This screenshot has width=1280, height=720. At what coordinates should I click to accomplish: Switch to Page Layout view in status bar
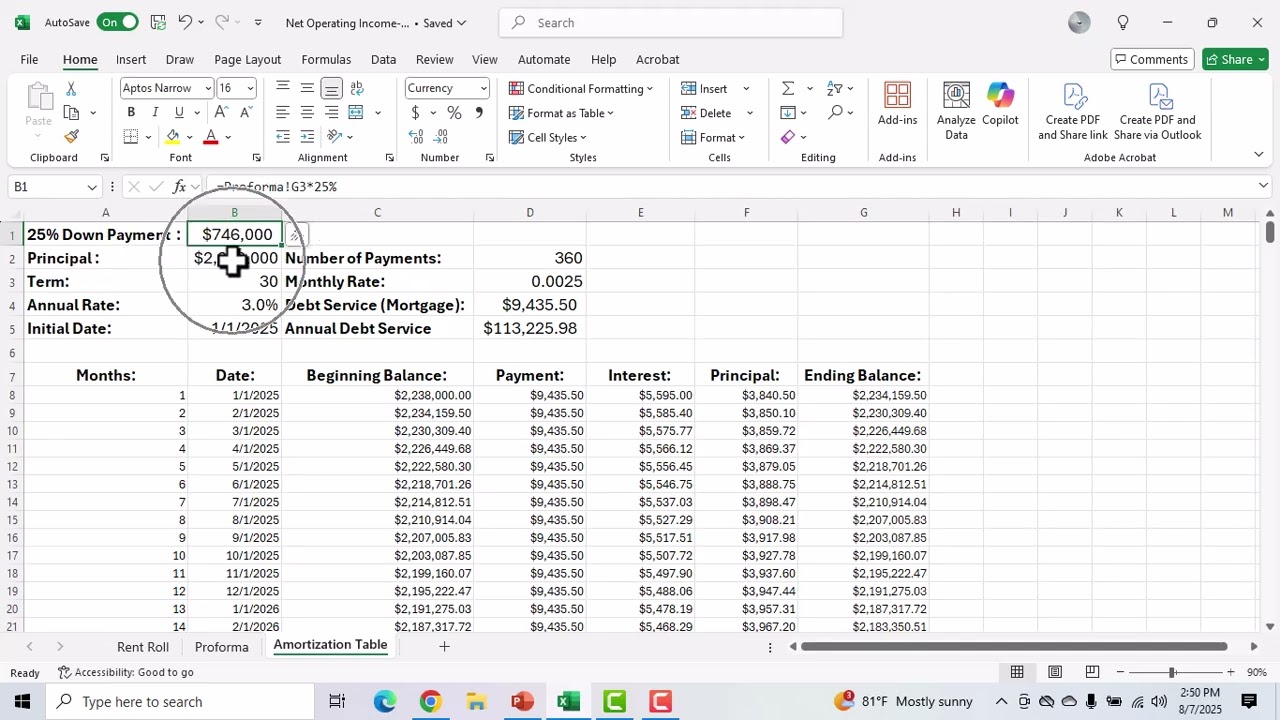pyautogui.click(x=1054, y=672)
